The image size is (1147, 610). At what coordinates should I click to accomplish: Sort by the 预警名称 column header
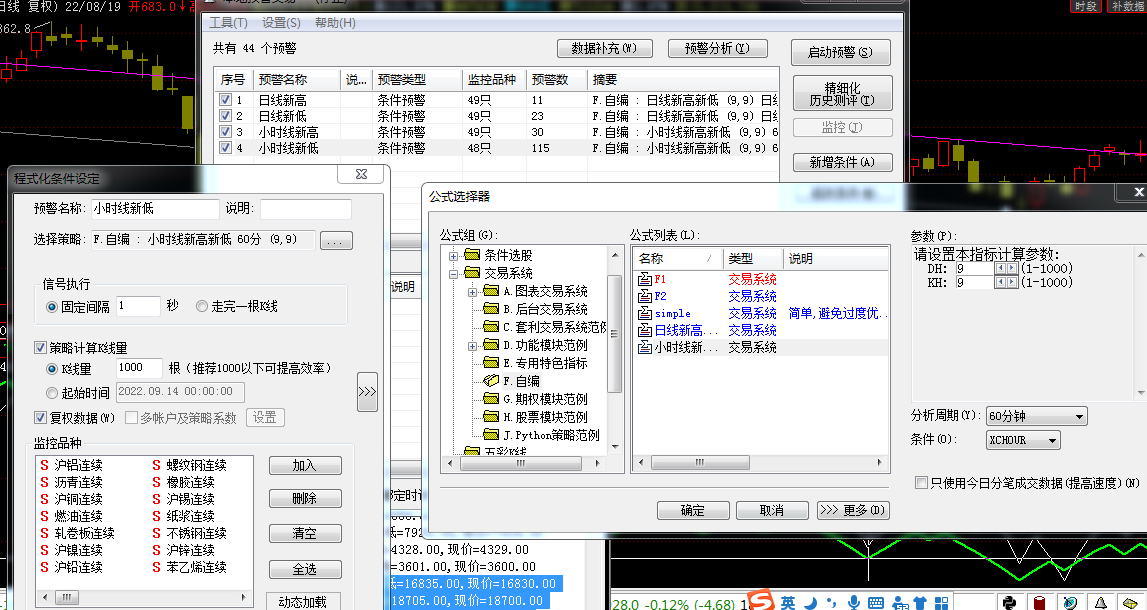pos(297,80)
